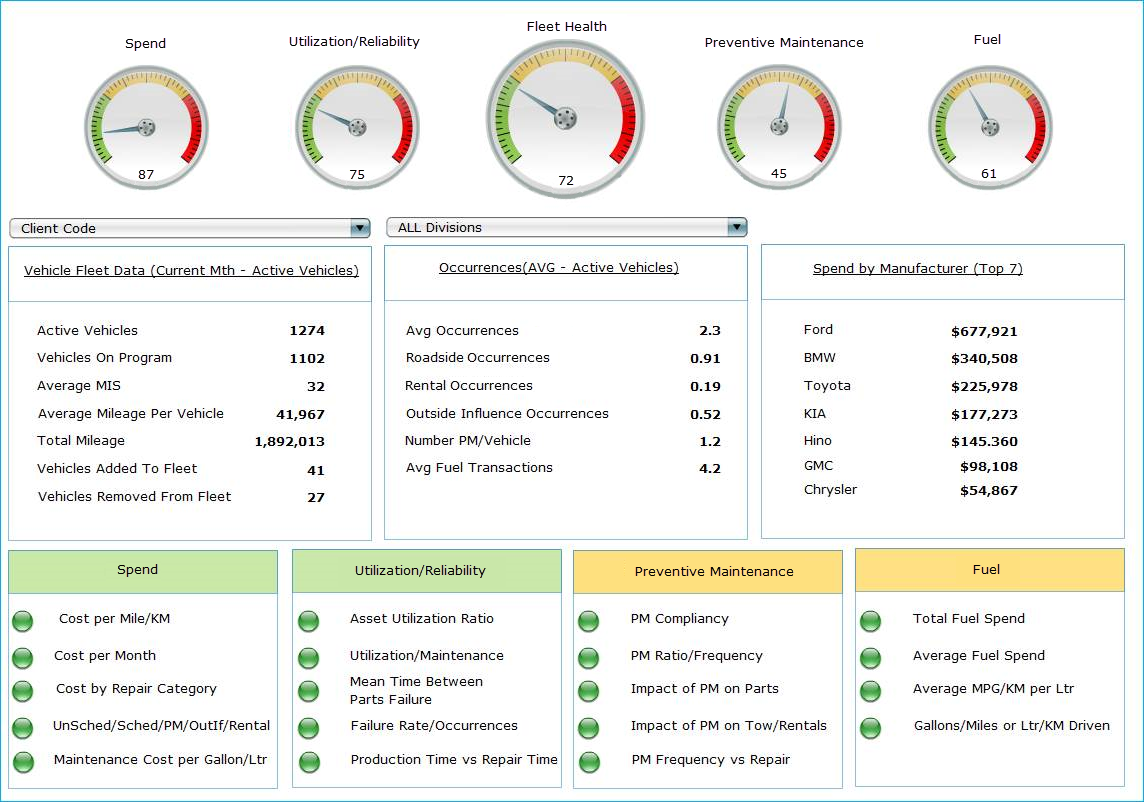Click green indicator beside PM Compliancy
Viewport: 1144px width, 802px height.
(589, 621)
